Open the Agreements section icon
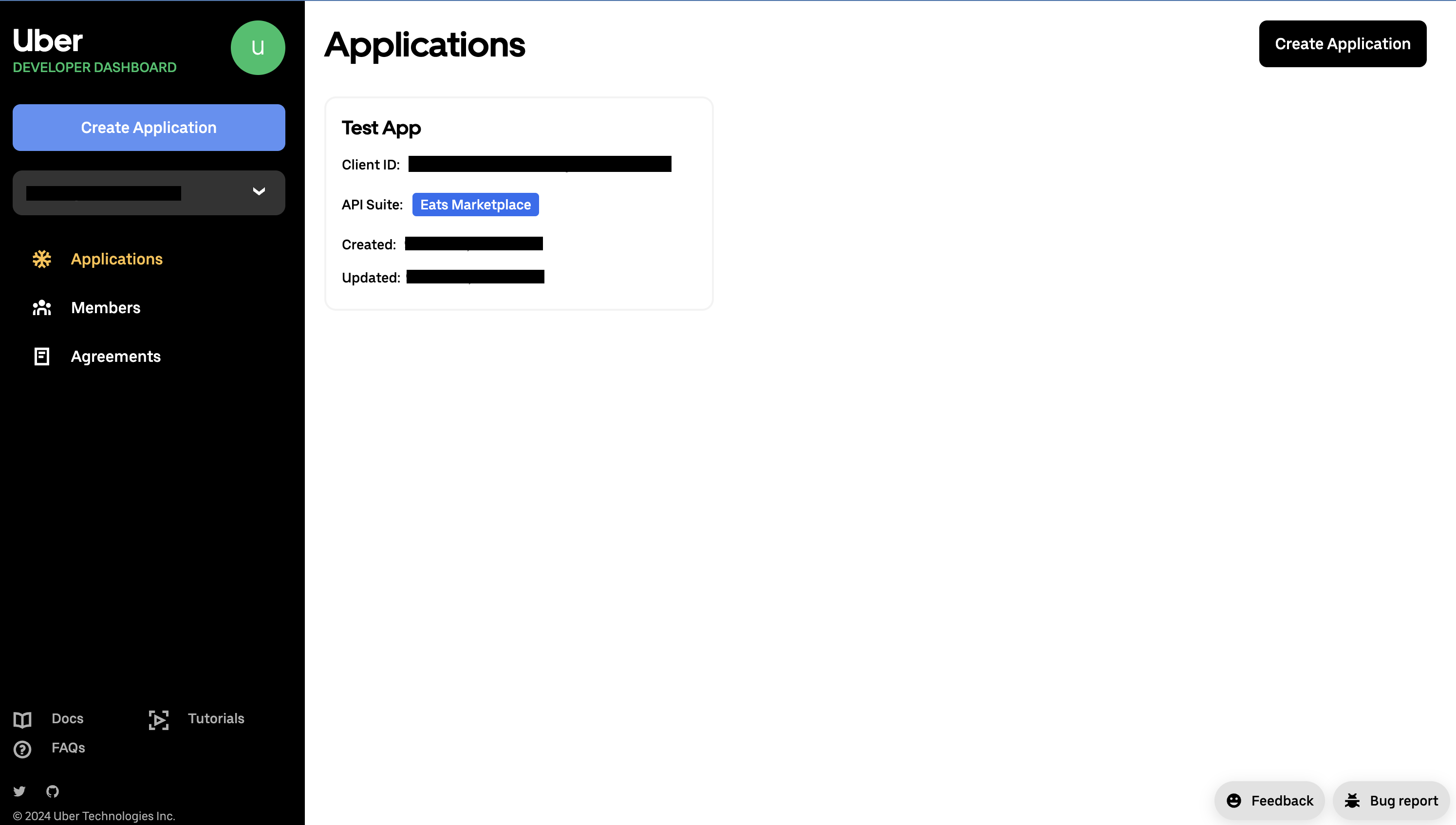The width and height of the screenshot is (1456, 825). point(41,356)
